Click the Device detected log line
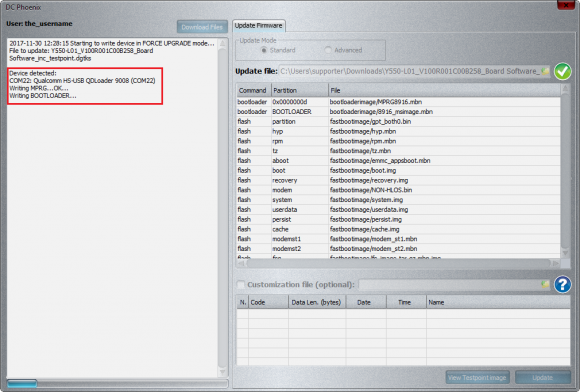Image resolution: width=580 pixels, height=392 pixels. pyautogui.click(x=33, y=73)
